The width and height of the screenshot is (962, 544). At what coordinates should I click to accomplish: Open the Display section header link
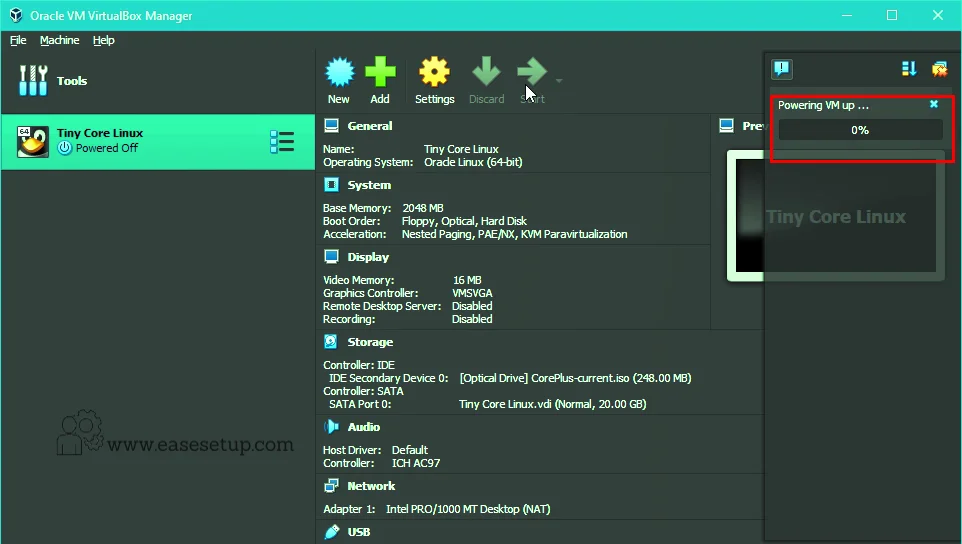point(368,257)
